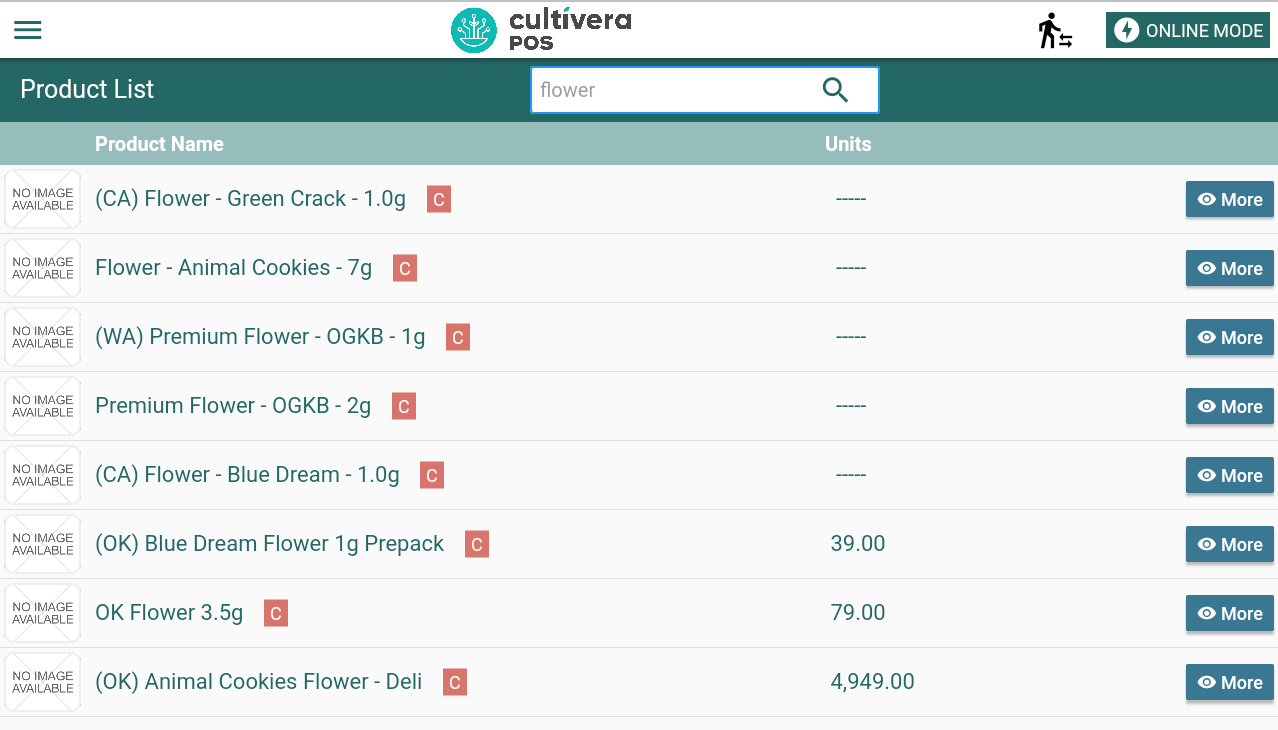This screenshot has width=1278, height=730.
Task: Show more for (OK) Animal Cookies Deli
Action: 1230,682
